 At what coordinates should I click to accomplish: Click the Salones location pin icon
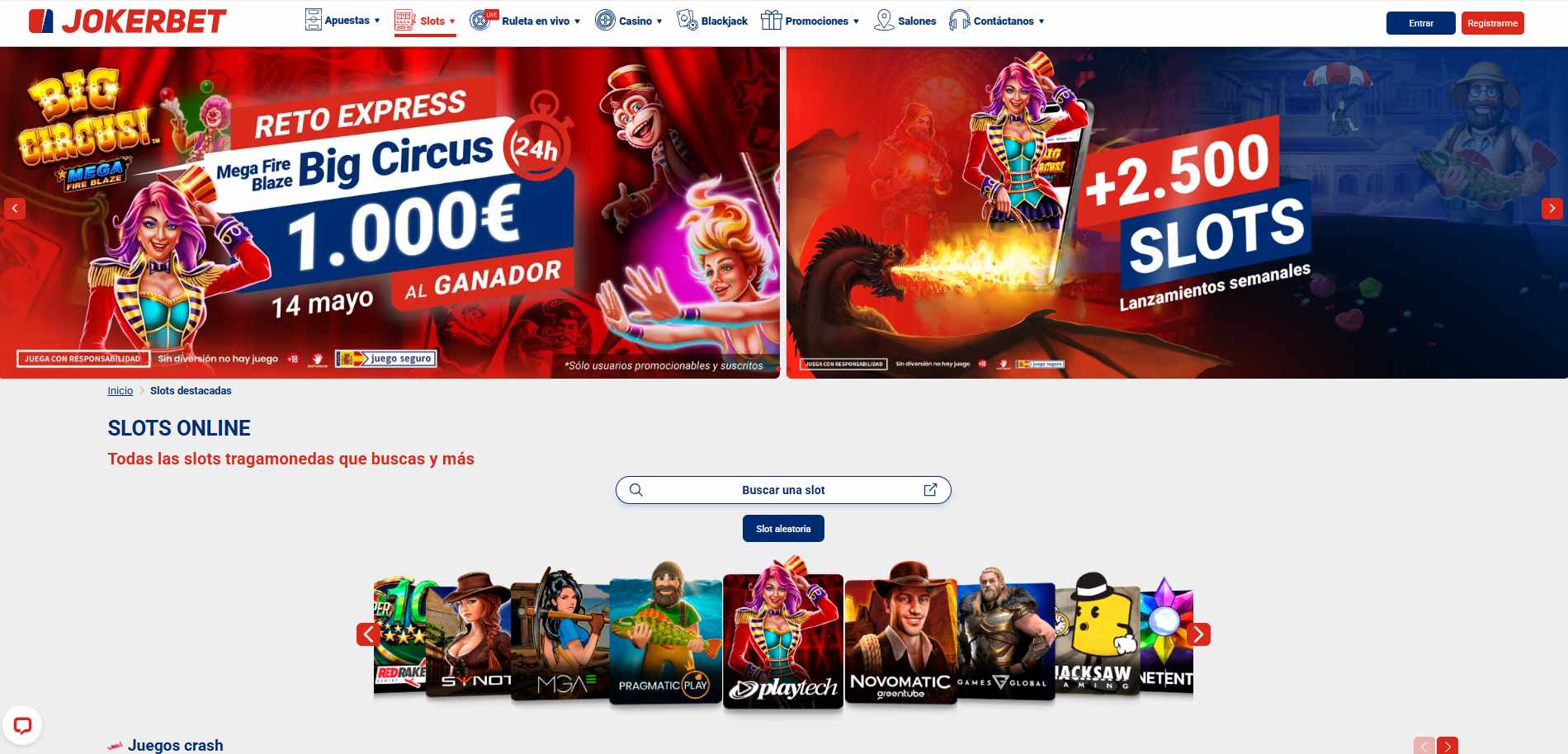(x=884, y=21)
